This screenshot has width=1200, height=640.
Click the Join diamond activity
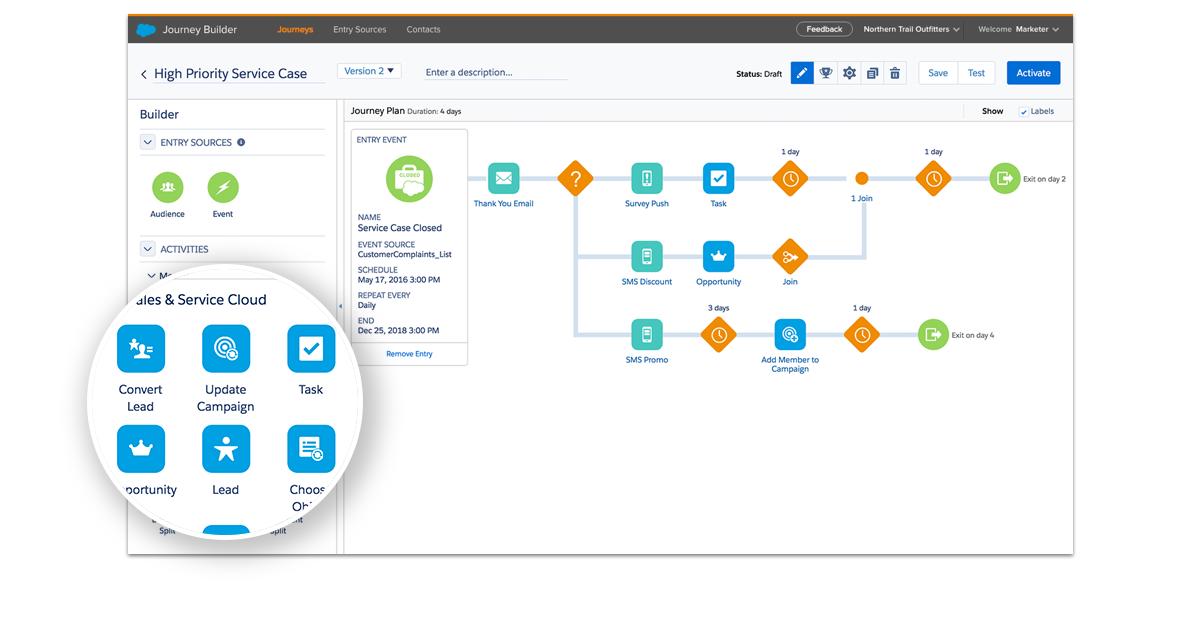pyautogui.click(x=790, y=257)
